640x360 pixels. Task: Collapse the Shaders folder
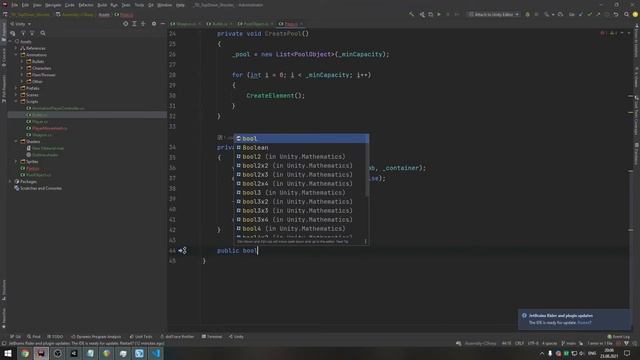[16, 141]
